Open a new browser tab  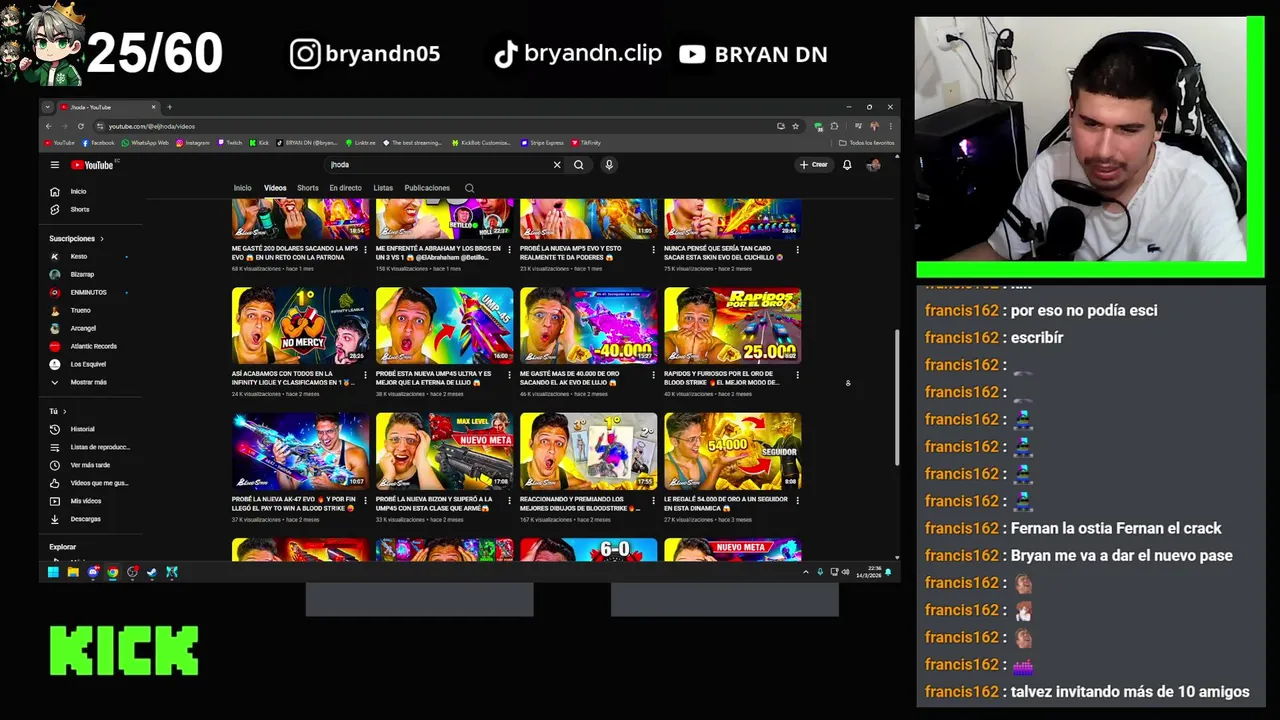point(169,107)
